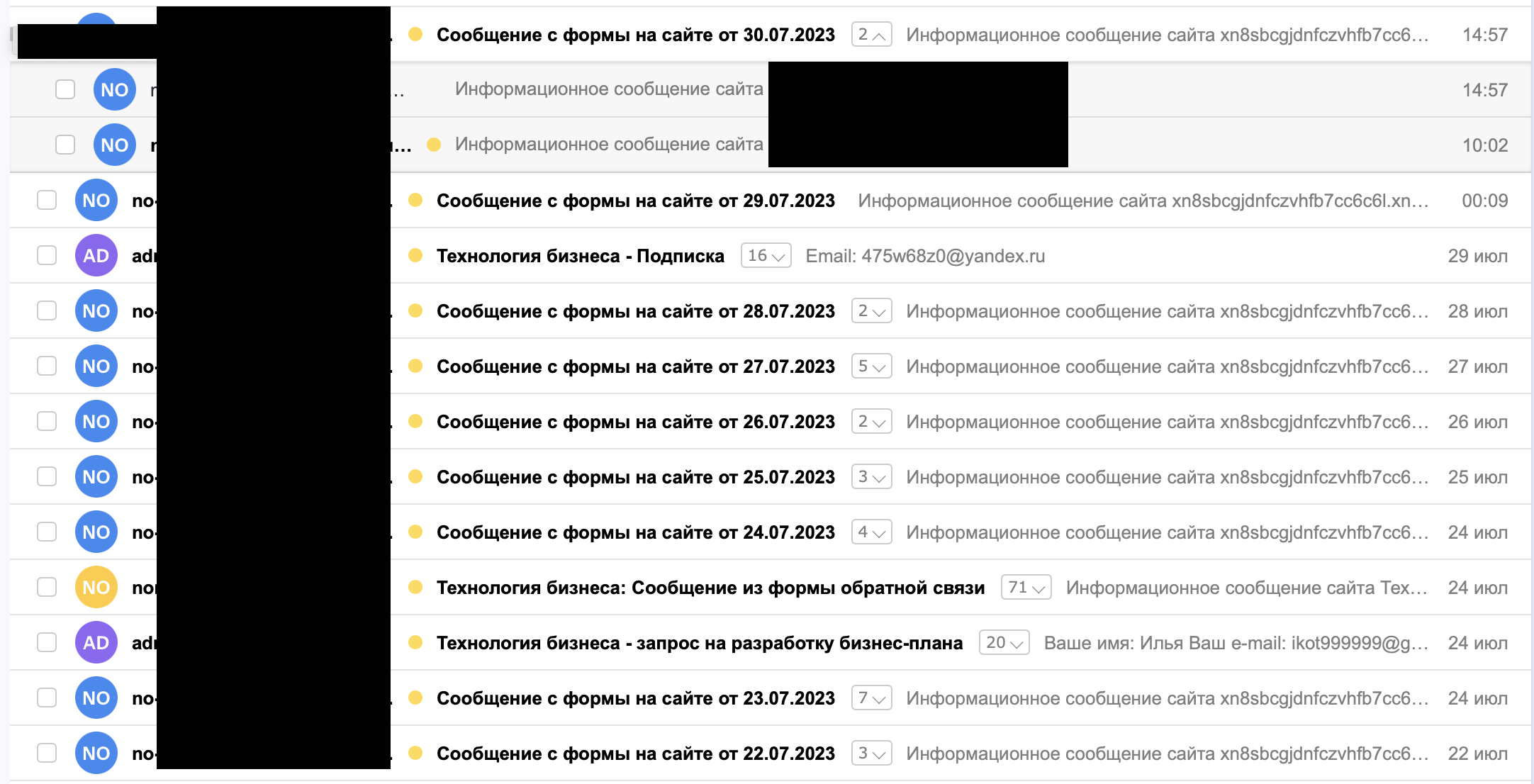Click yellow unread dot on 29.07.2023 message
Screen dimensions: 1534x784
point(416,200)
